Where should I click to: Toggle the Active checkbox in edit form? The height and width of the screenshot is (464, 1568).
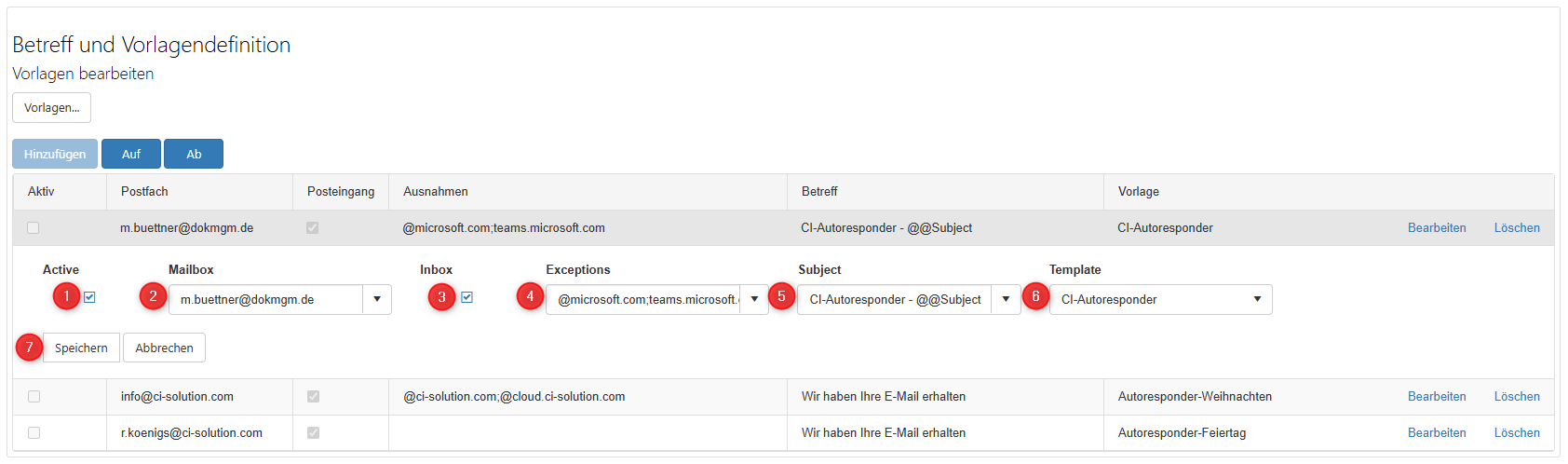tap(89, 297)
